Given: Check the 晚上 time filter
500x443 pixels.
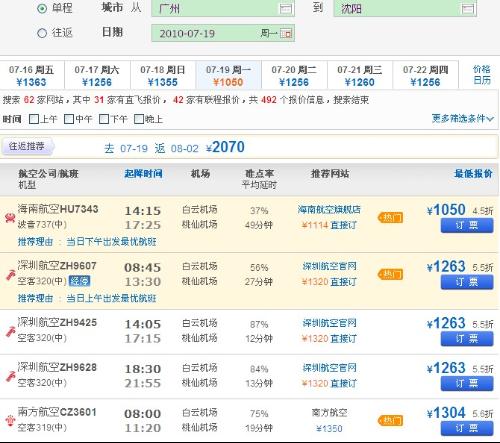Looking at the screenshot, I should 139,119.
